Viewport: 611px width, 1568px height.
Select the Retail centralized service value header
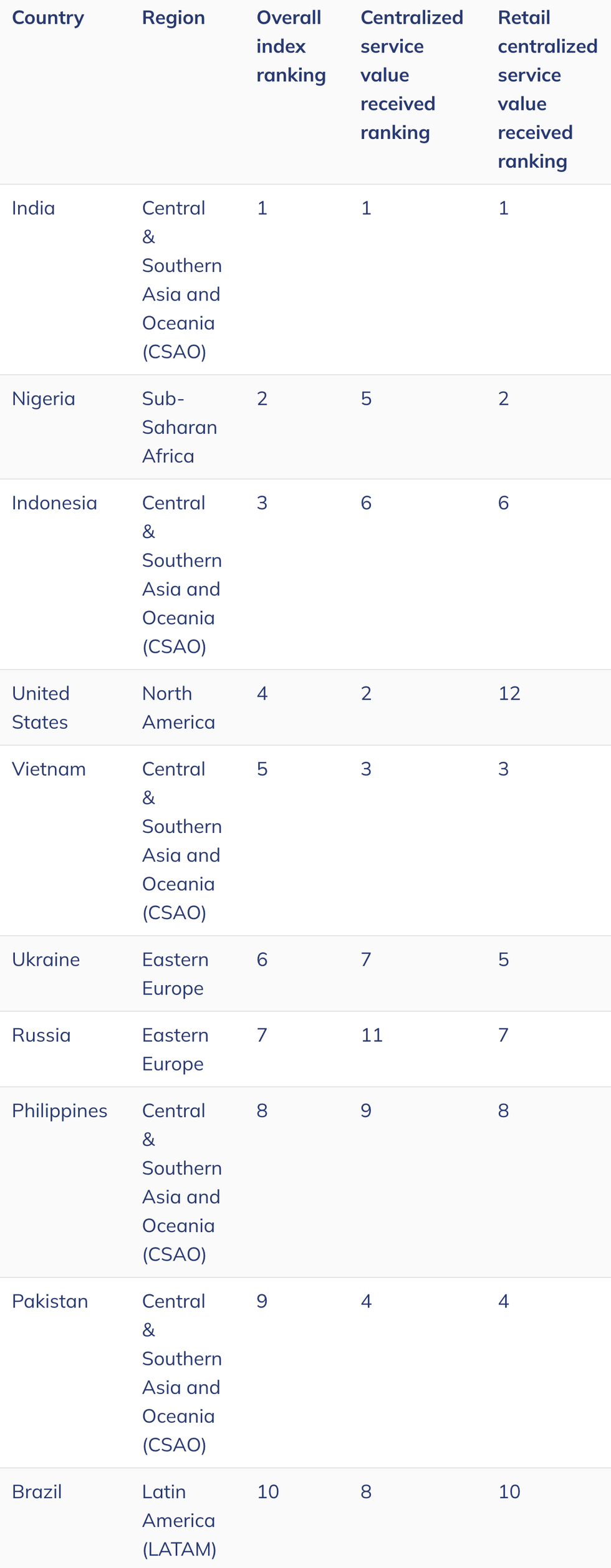[x=547, y=90]
